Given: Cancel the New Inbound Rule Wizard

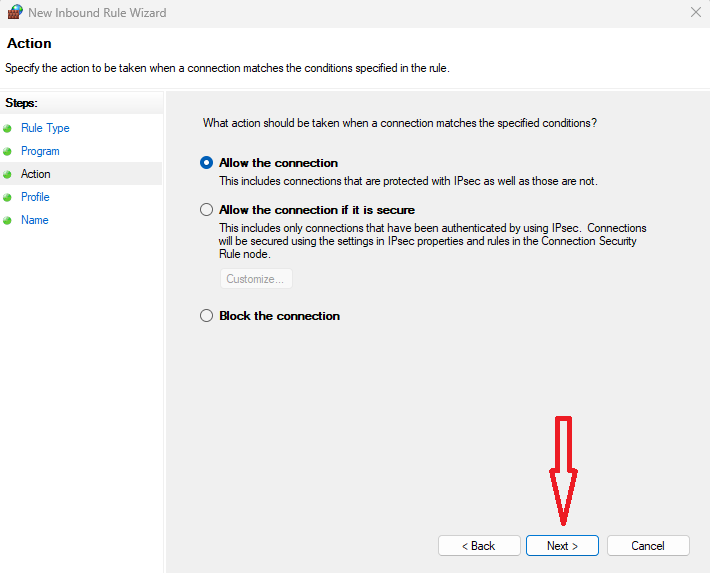Looking at the screenshot, I should 648,546.
